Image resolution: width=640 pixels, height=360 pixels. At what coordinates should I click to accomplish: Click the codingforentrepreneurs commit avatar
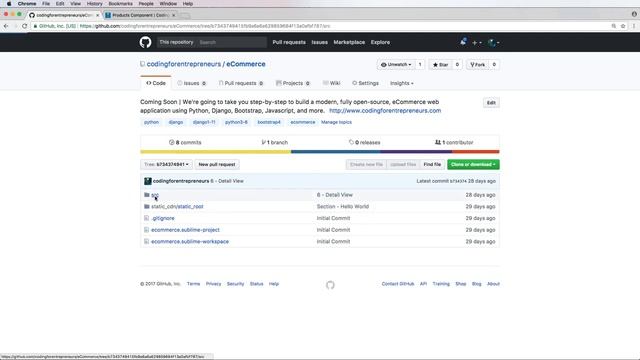tap(148, 181)
